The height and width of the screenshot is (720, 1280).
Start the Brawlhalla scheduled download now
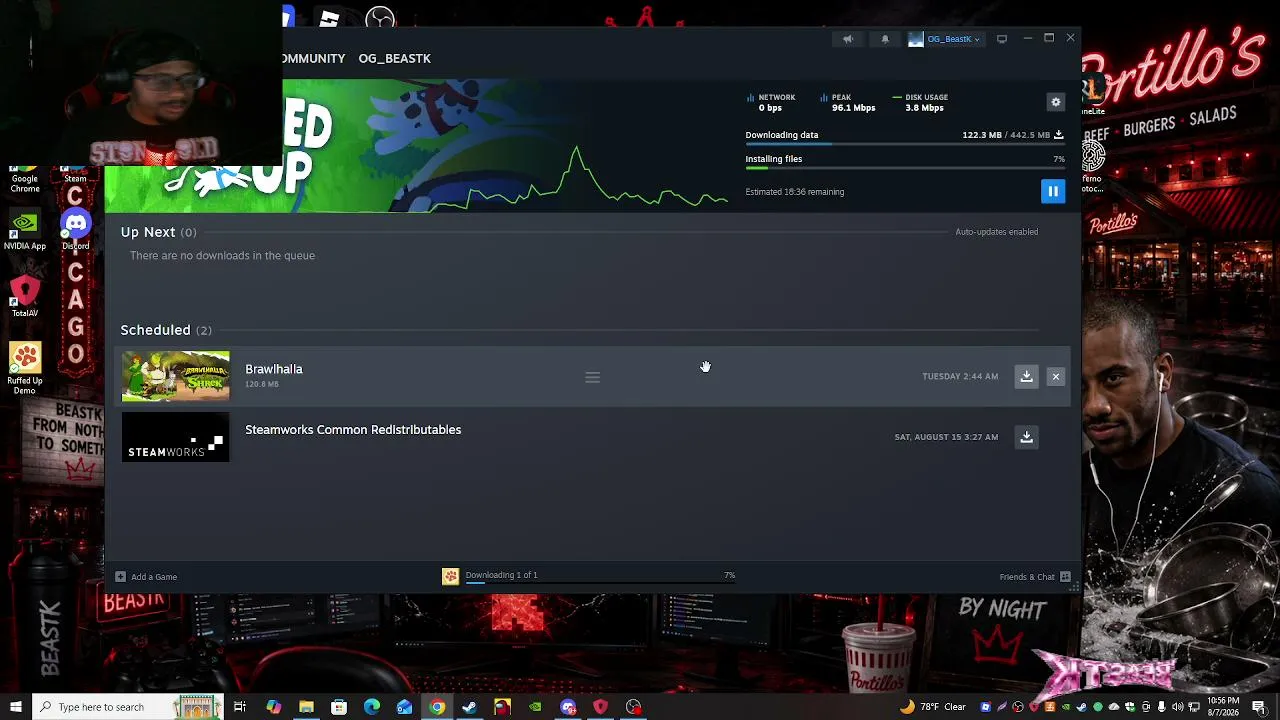coord(1026,376)
